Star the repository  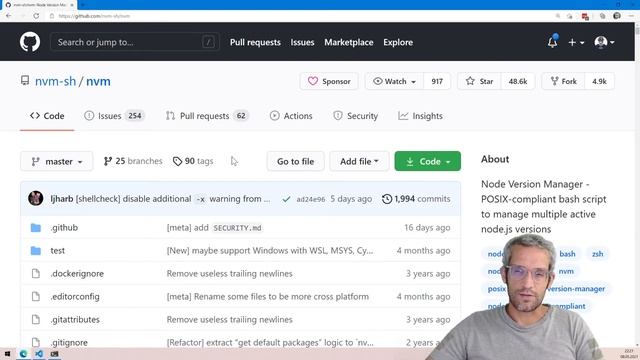(x=479, y=81)
